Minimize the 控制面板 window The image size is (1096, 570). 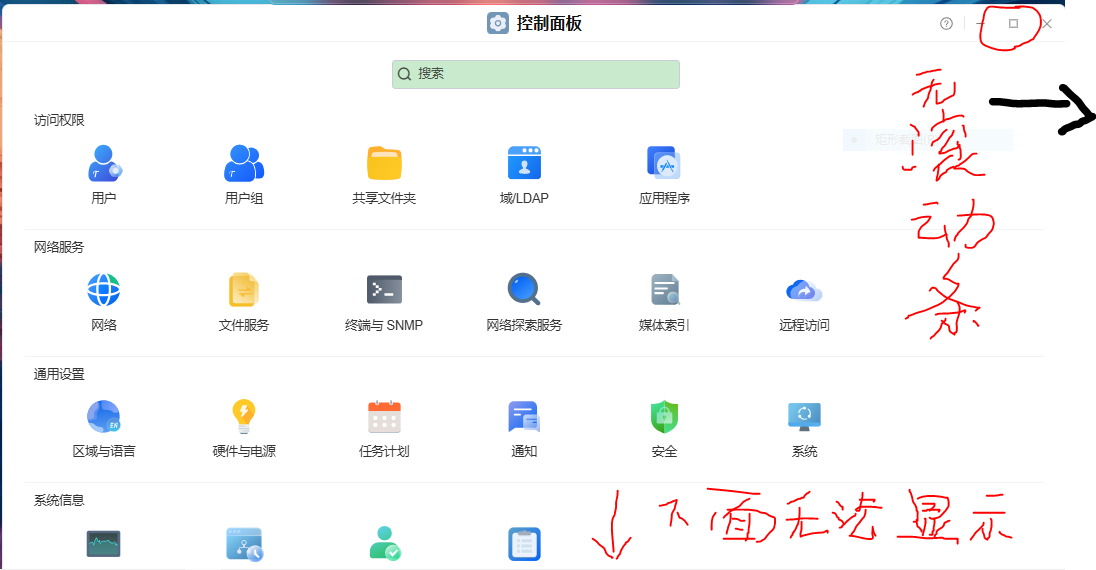pyautogui.click(x=981, y=24)
